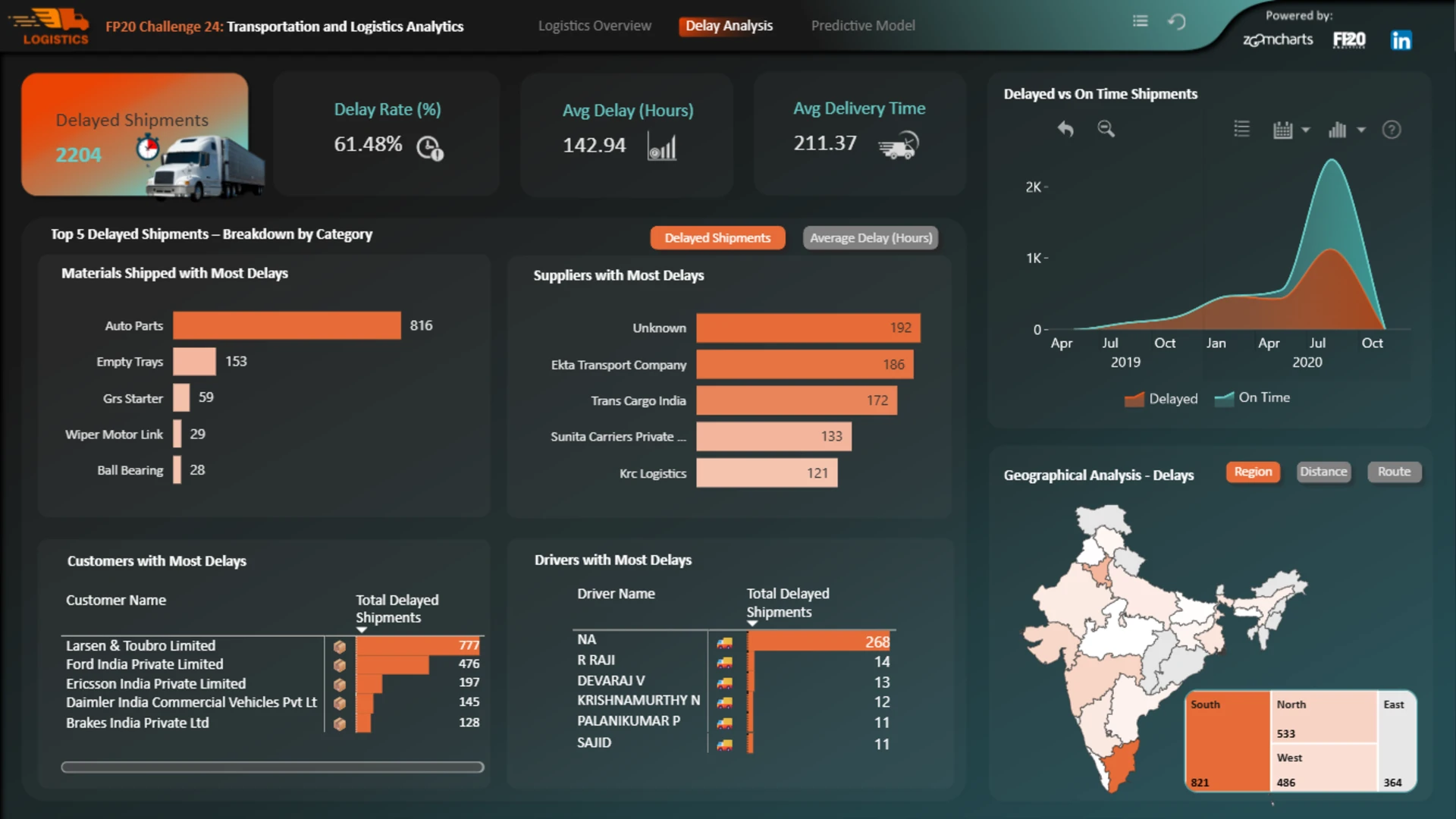Click the customers table horizontal scrollbar
Image resolution: width=1456 pixels, height=819 pixels.
pyautogui.click(x=272, y=767)
